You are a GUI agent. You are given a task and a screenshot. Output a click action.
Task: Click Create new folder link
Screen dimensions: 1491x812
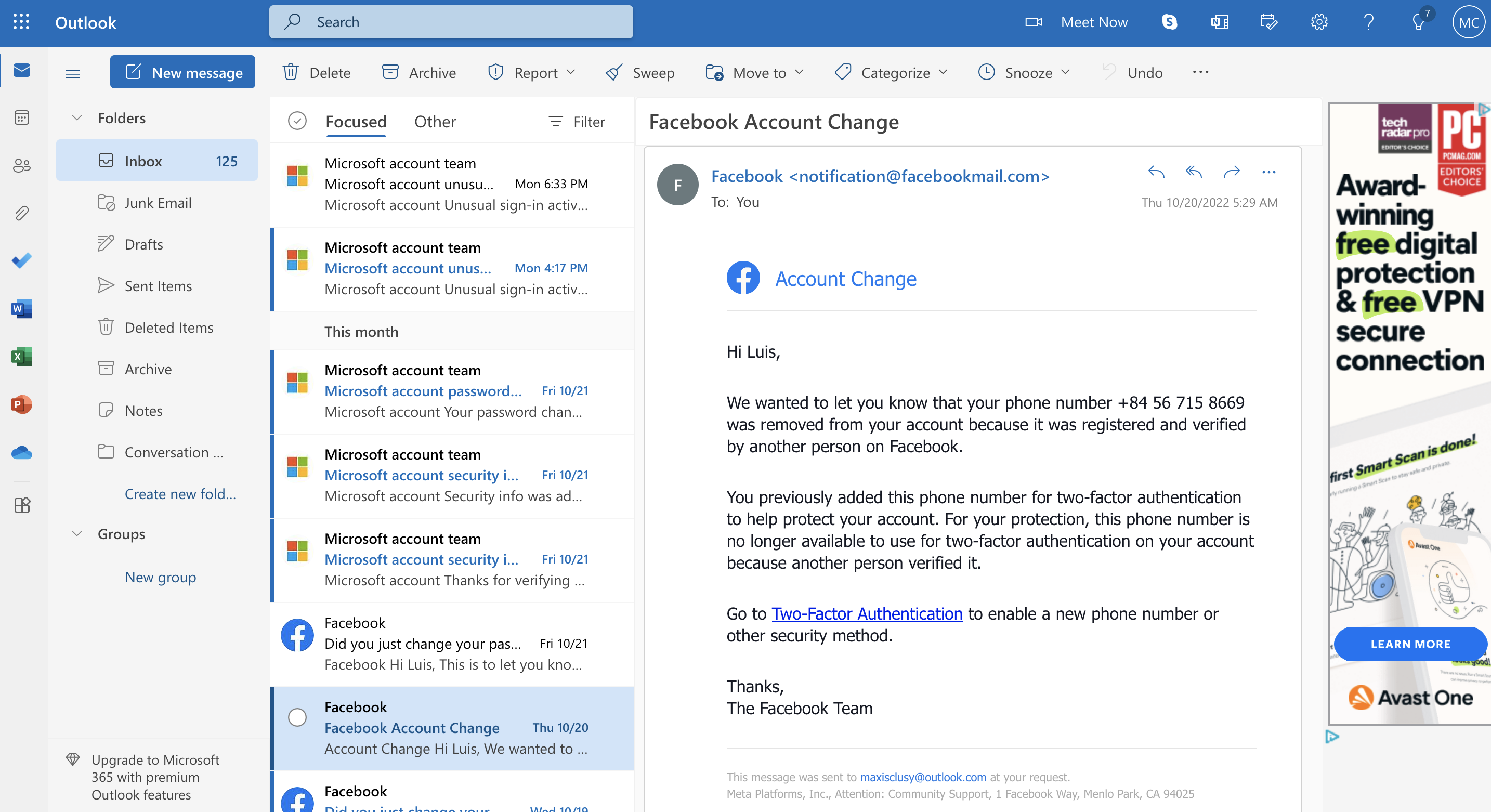[x=180, y=494]
